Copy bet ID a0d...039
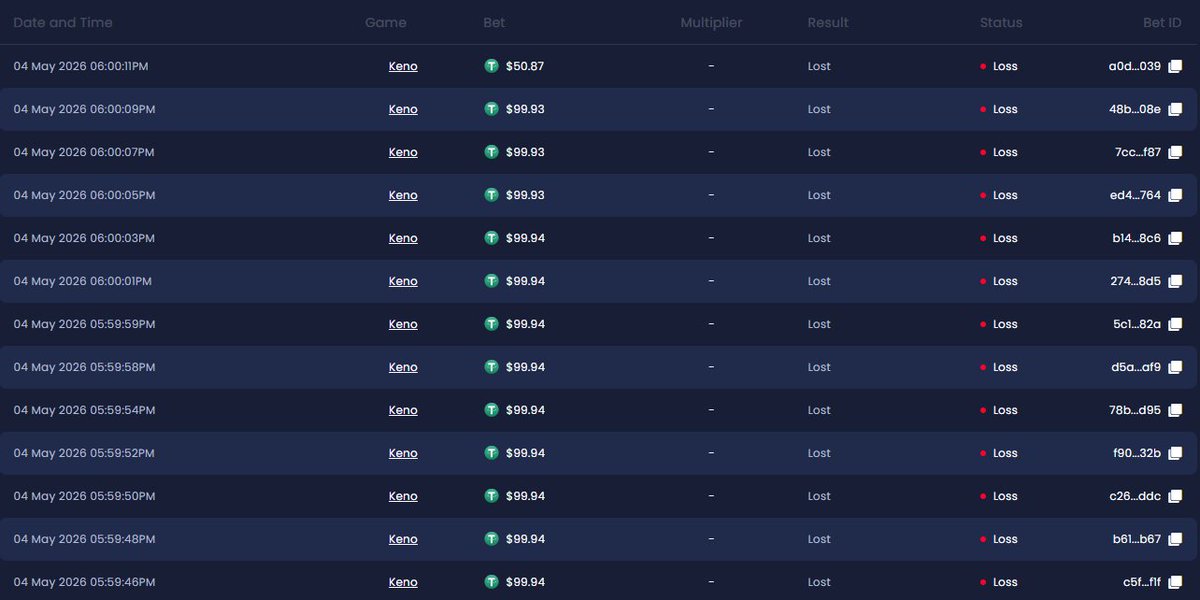 coord(1176,66)
